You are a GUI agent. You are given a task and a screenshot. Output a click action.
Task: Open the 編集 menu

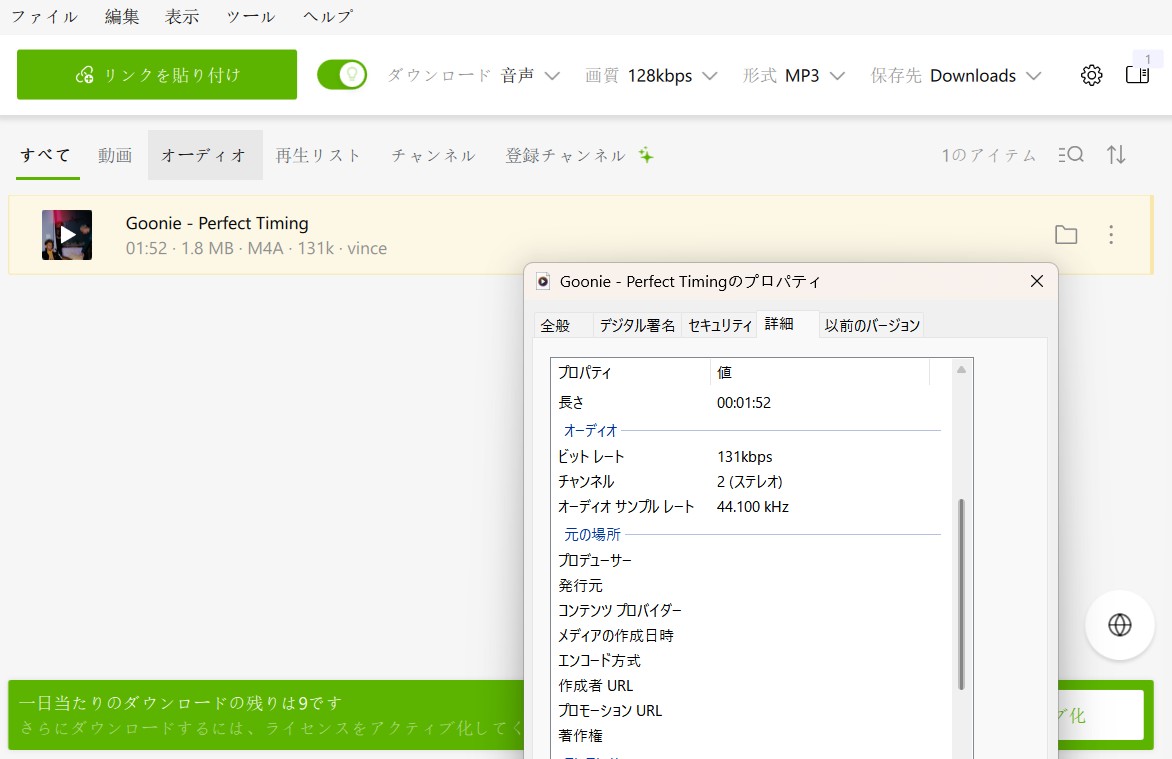(122, 16)
